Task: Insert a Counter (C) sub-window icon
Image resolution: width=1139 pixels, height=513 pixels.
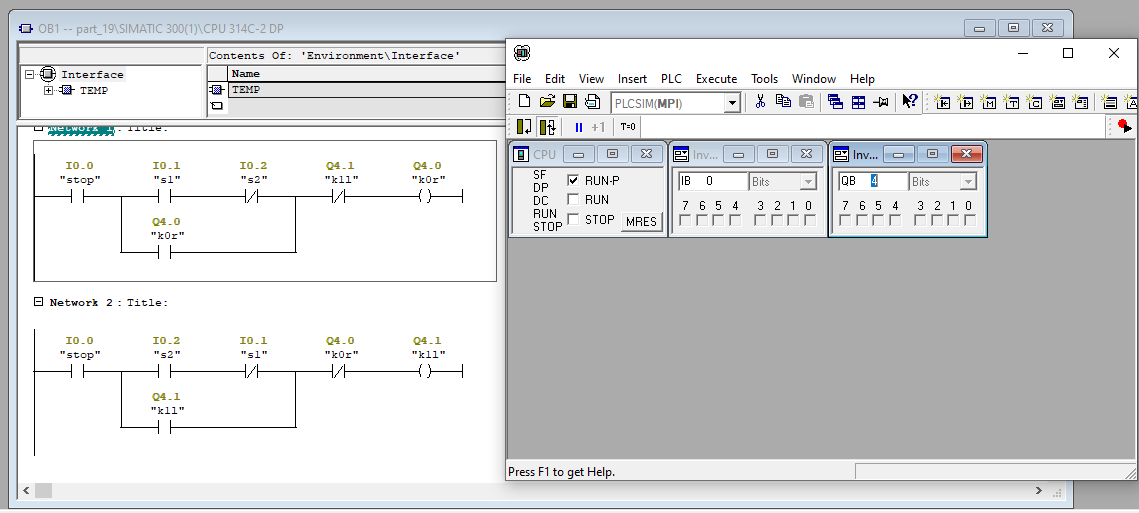Action: [1034, 102]
